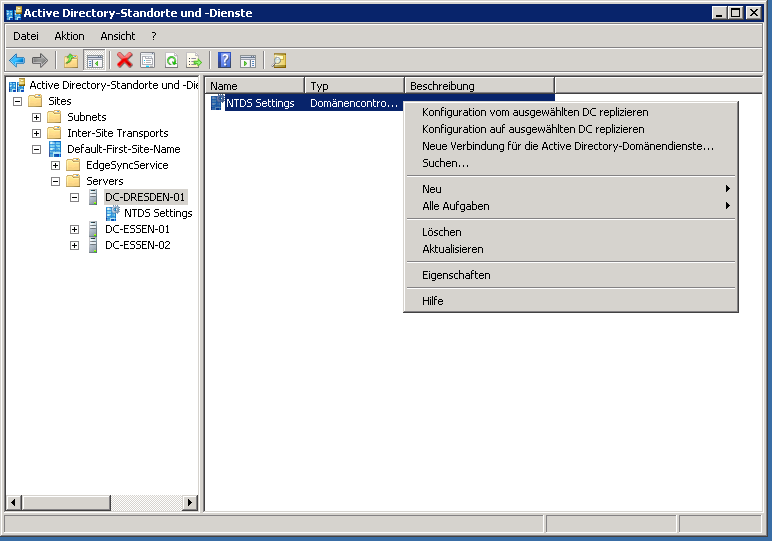This screenshot has width=772, height=541.
Task: Click the folder Up one level icon
Action: [71, 61]
